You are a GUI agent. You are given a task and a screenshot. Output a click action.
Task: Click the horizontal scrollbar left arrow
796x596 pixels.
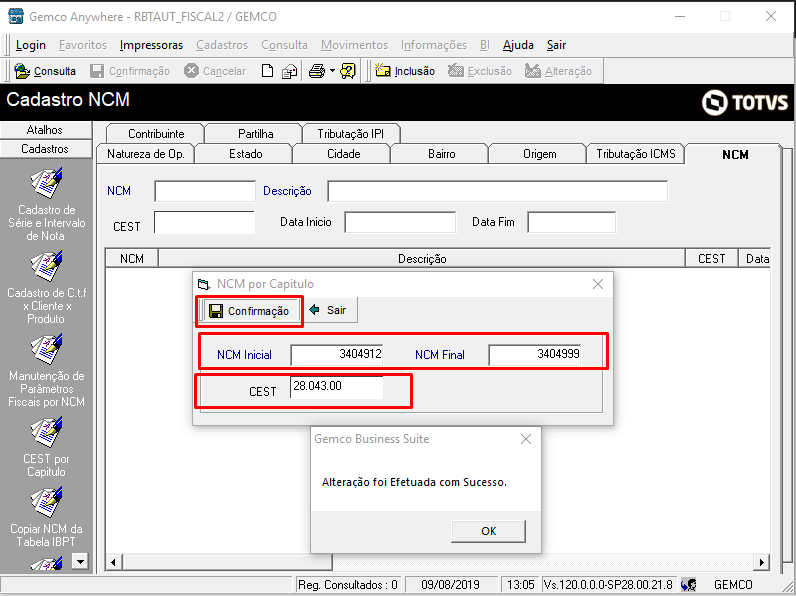tap(113, 562)
